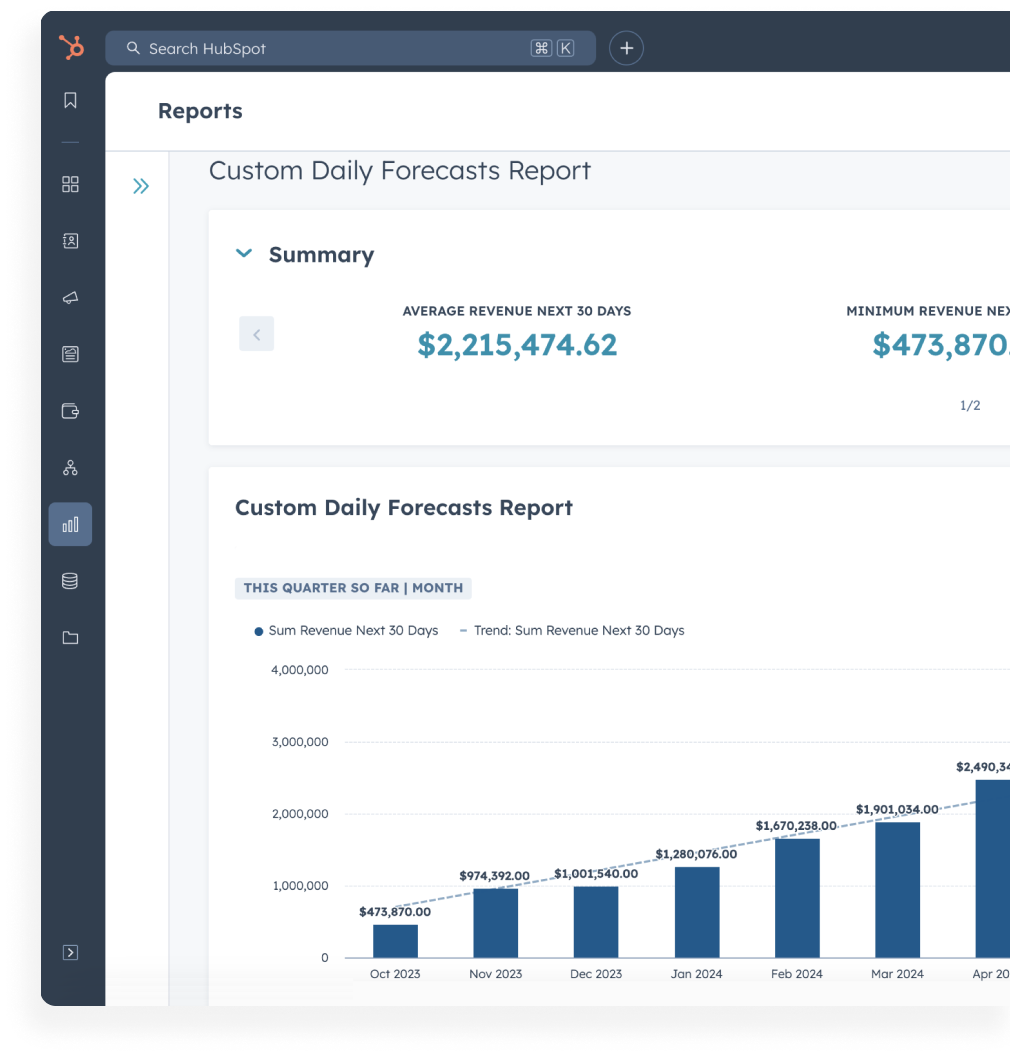Viewport: 1010px width, 1056px height.
Task: Click the HubSpot sprocket logo
Action: click(71, 47)
